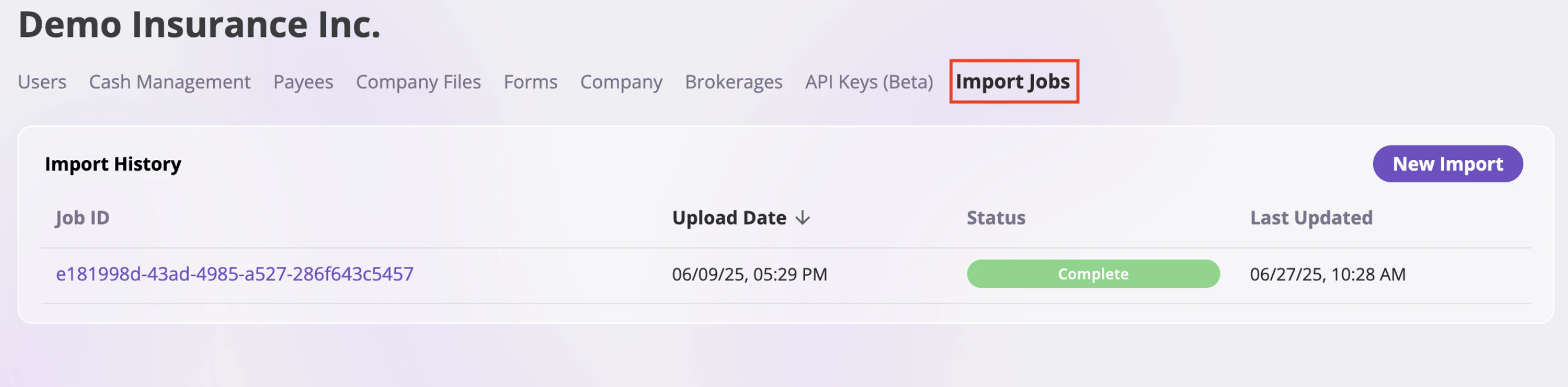The width and height of the screenshot is (1568, 387).
Task: Open the Cash Management tab
Action: coord(170,82)
